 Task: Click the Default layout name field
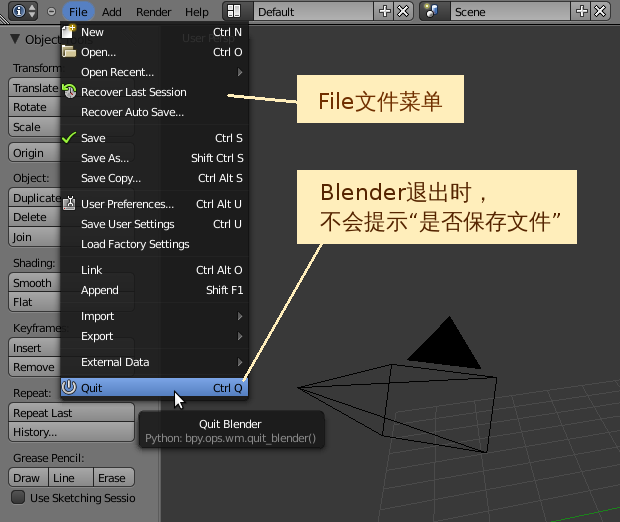(314, 11)
